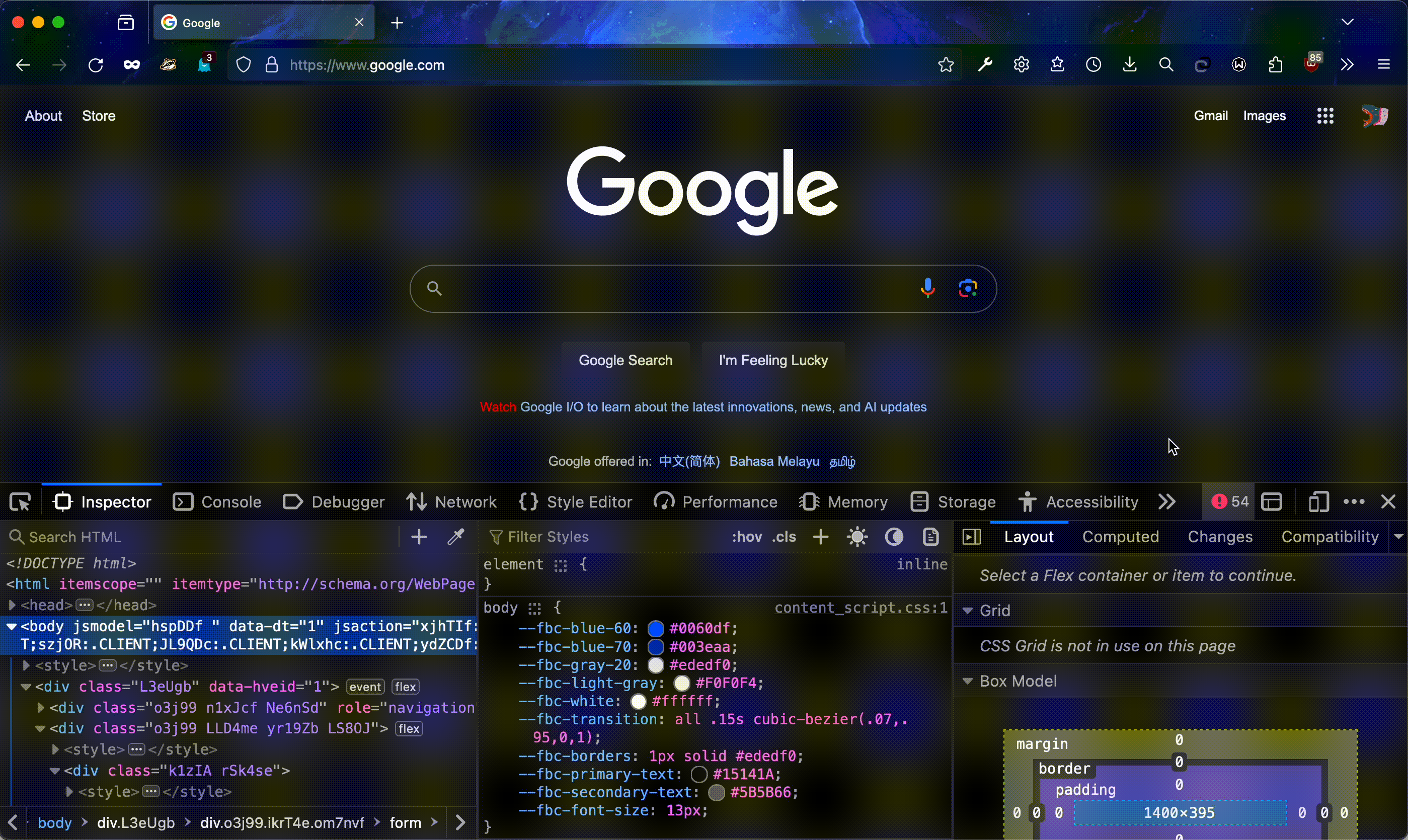Image resolution: width=1408 pixels, height=840 pixels.
Task: Click the I'm Feeling Lucky button
Action: (773, 360)
